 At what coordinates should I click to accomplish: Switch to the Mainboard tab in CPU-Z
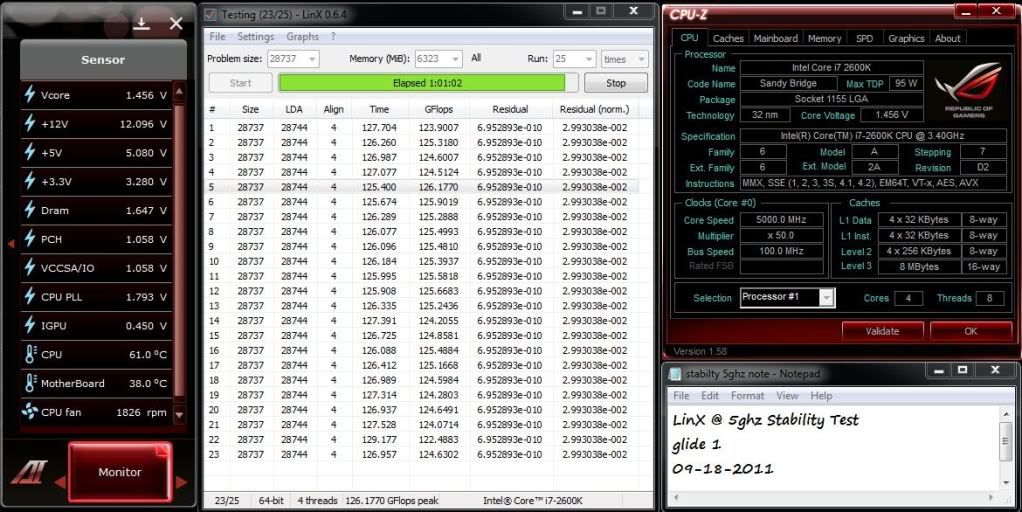click(x=776, y=38)
